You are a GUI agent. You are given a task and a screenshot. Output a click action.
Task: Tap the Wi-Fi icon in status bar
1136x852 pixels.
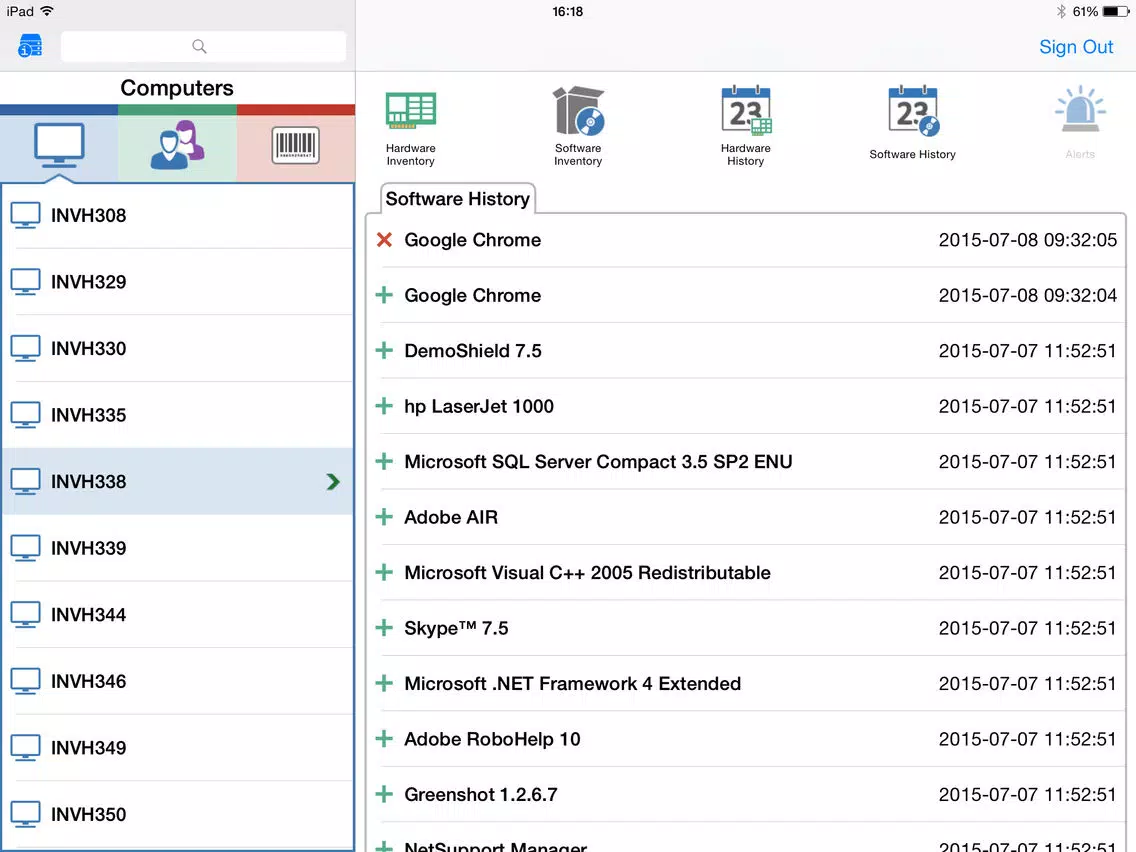(47, 11)
